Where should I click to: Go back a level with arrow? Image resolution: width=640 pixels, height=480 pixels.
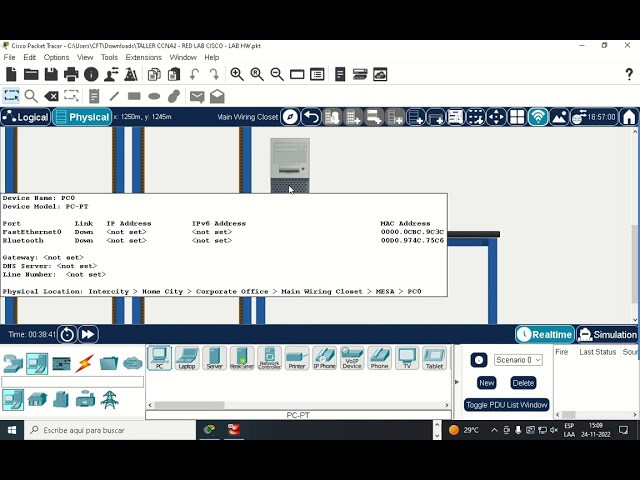point(311,118)
